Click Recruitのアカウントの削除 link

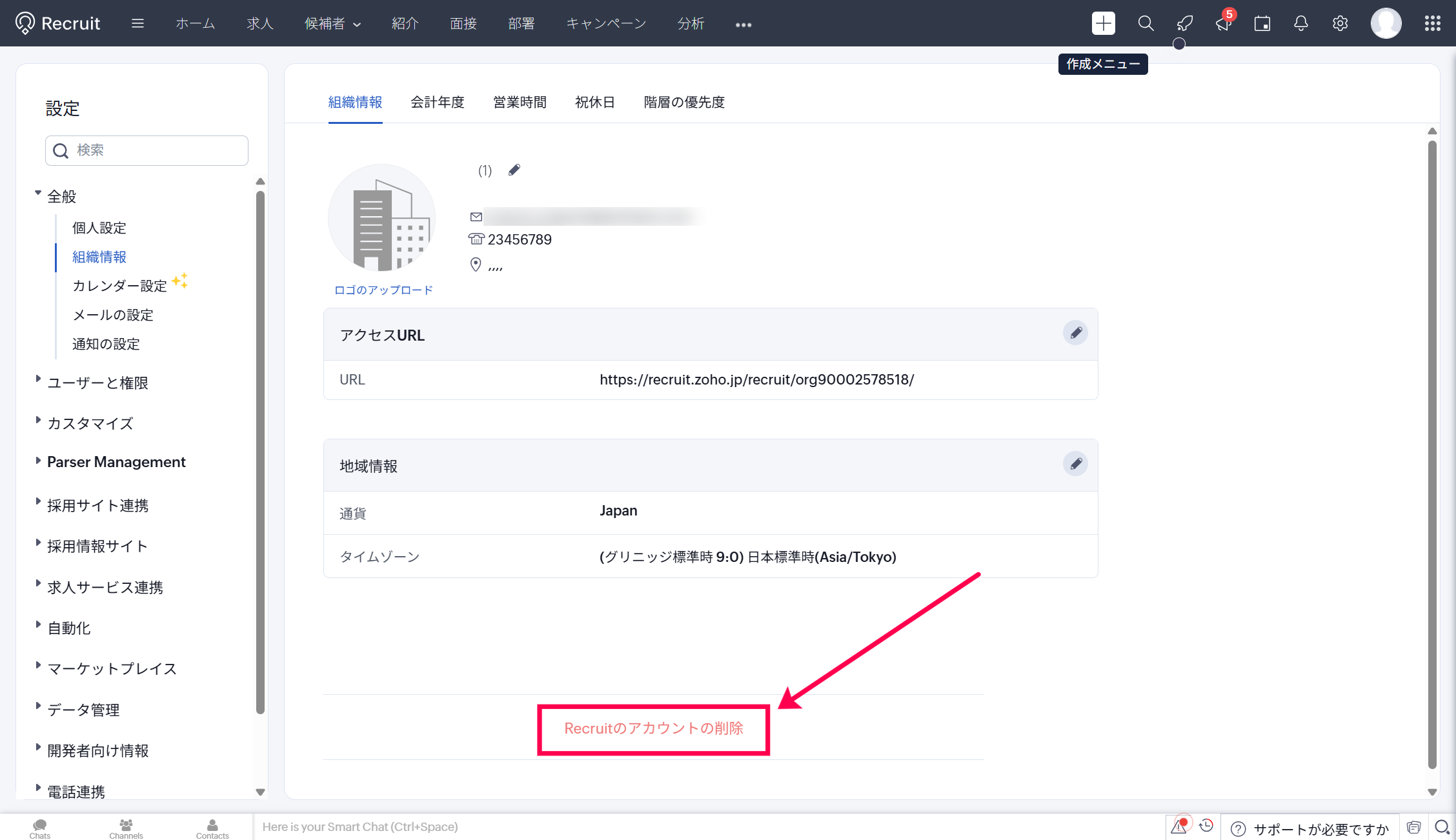tap(653, 728)
